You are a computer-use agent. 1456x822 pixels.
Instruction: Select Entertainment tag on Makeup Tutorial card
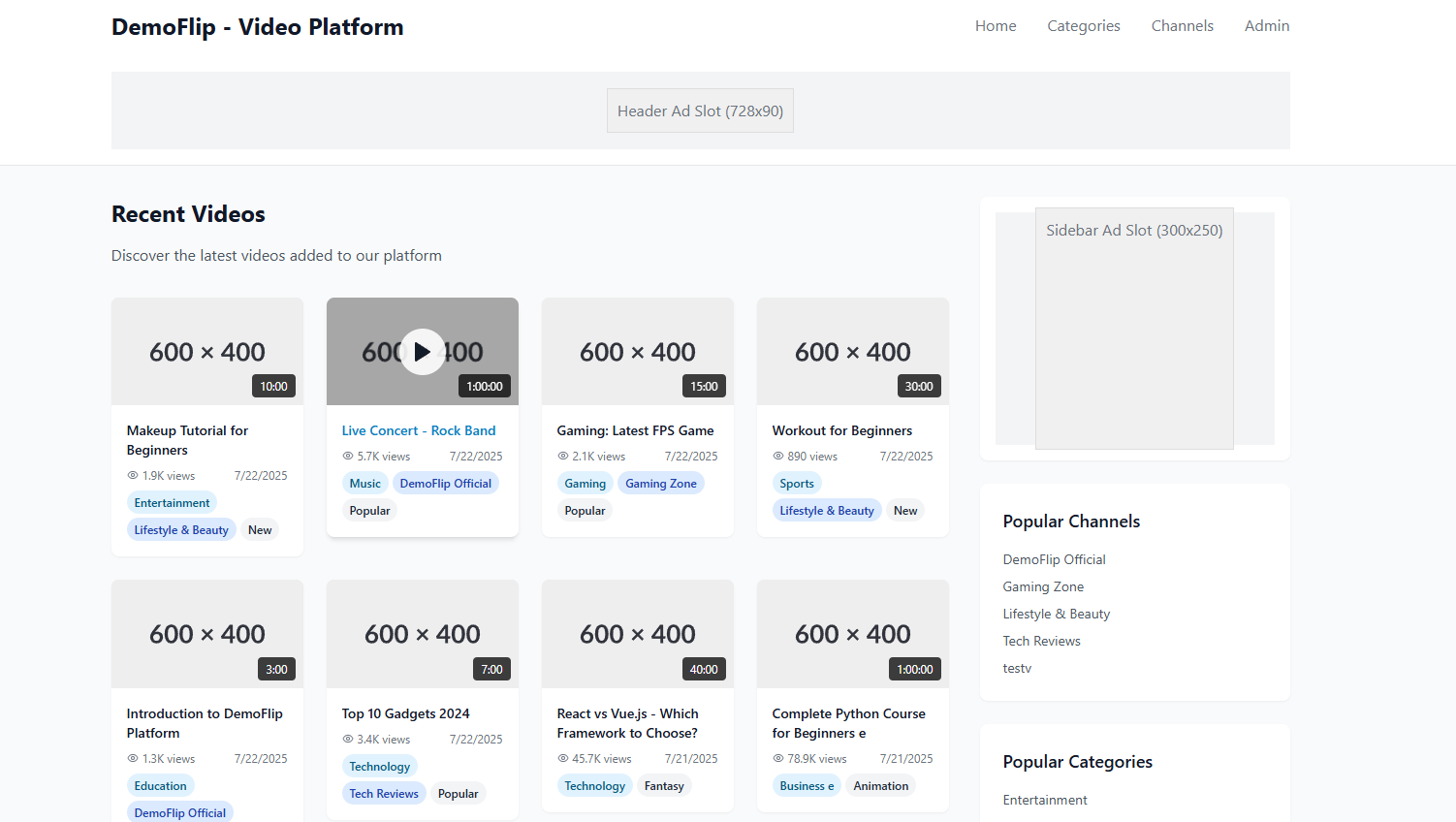[172, 503]
